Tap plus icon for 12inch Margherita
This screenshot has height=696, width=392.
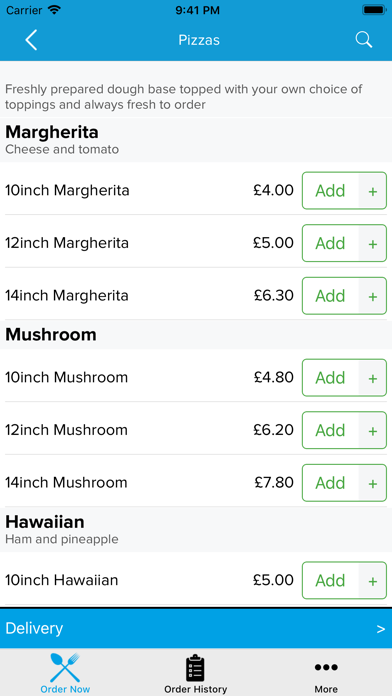(372, 244)
